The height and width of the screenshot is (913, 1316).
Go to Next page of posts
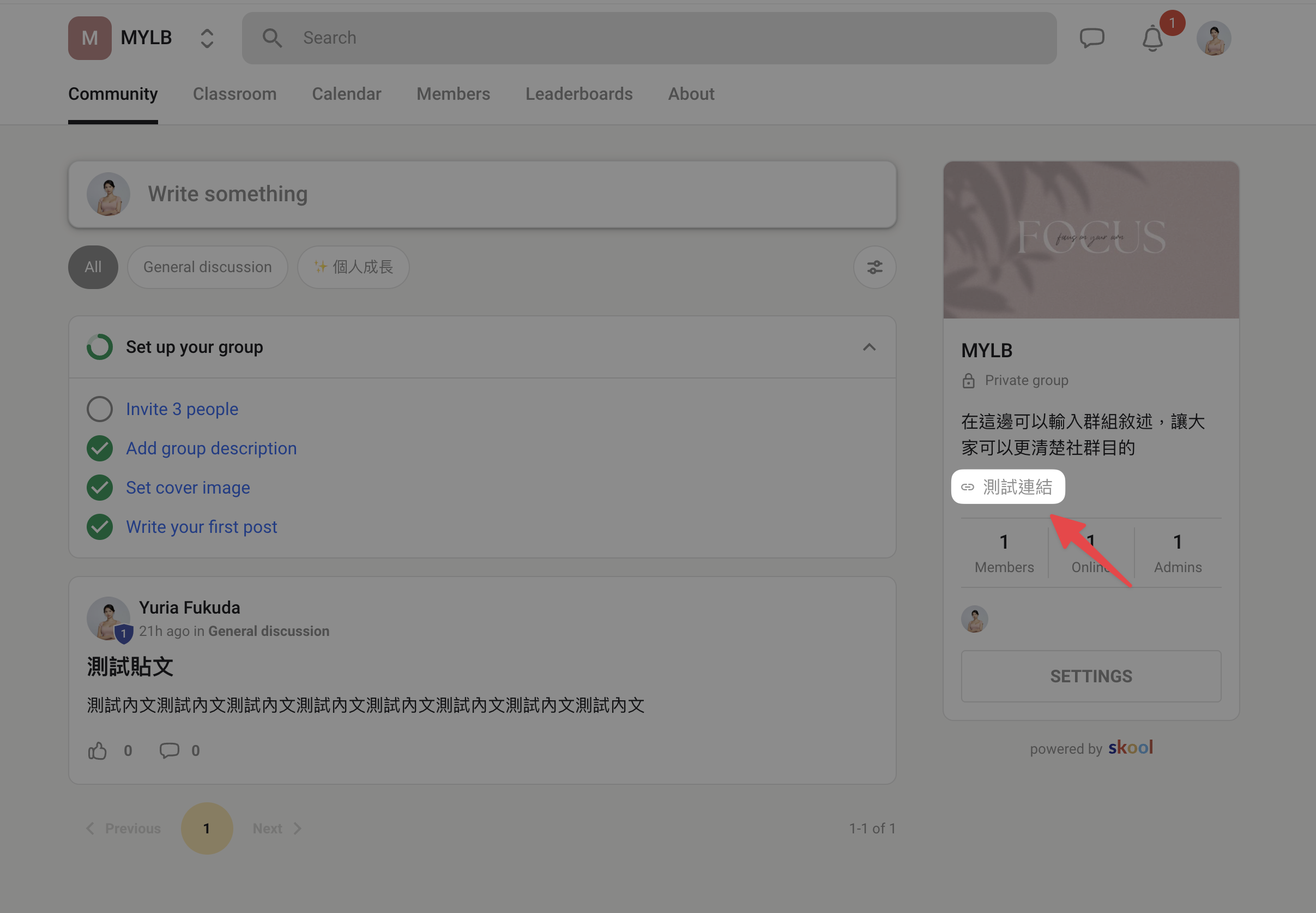coord(277,828)
